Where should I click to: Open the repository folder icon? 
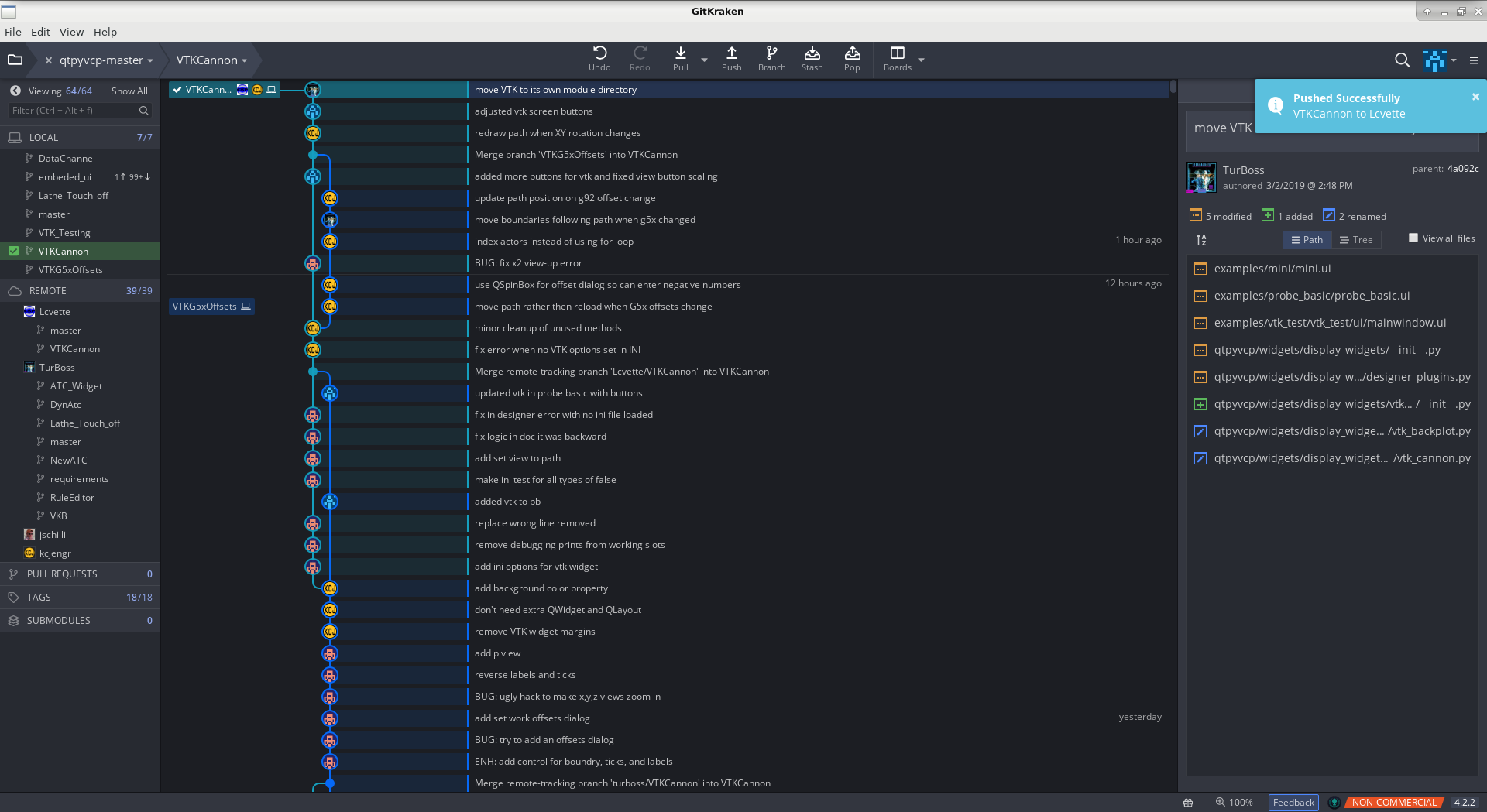pos(15,60)
